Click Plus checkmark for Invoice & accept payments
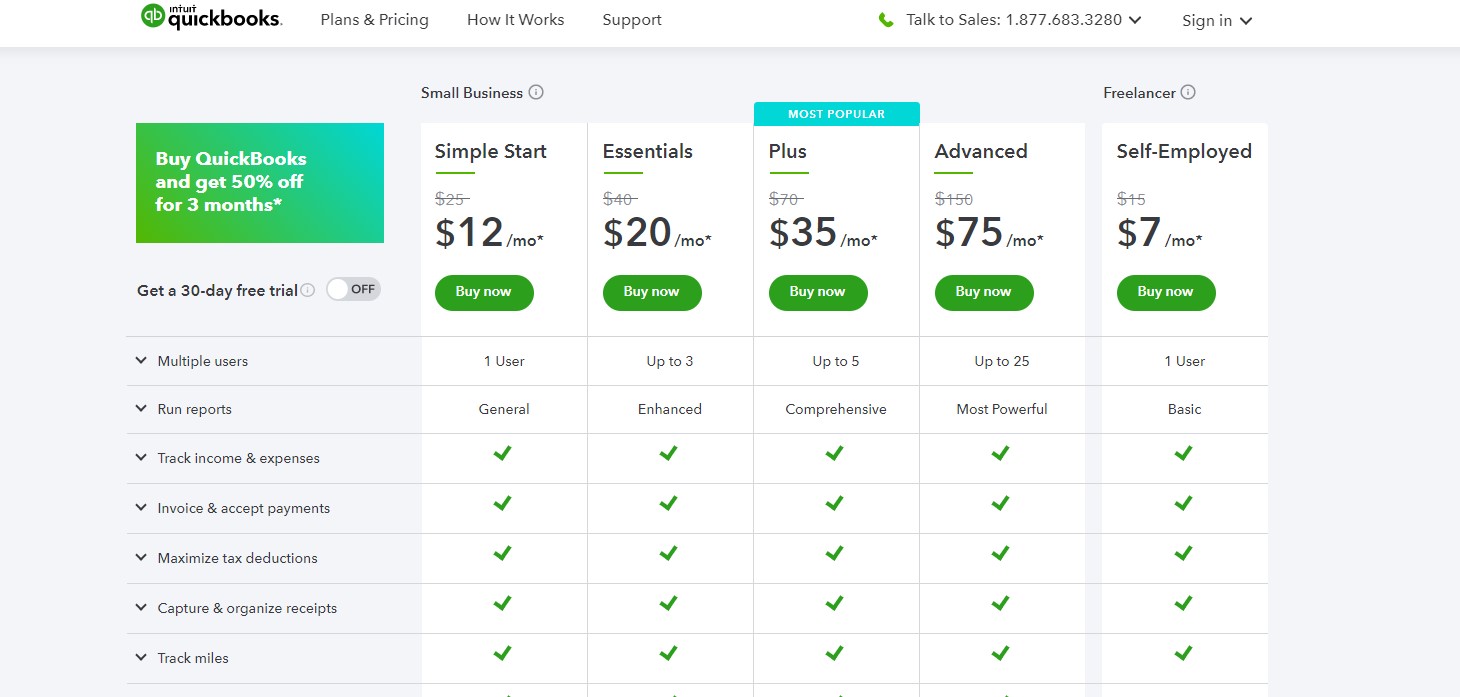 click(835, 503)
